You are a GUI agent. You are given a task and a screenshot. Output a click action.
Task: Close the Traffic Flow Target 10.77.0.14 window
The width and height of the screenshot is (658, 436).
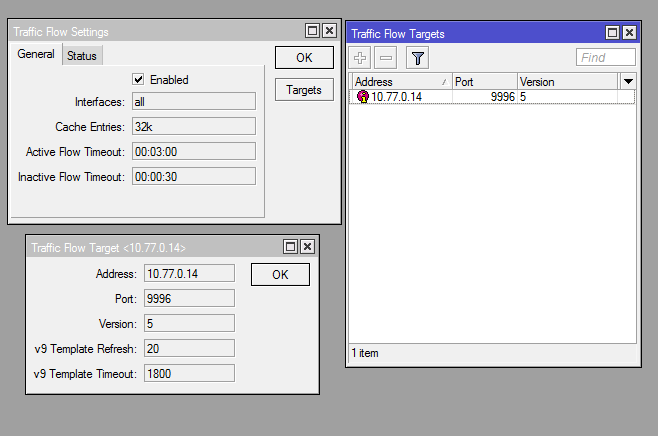click(308, 247)
